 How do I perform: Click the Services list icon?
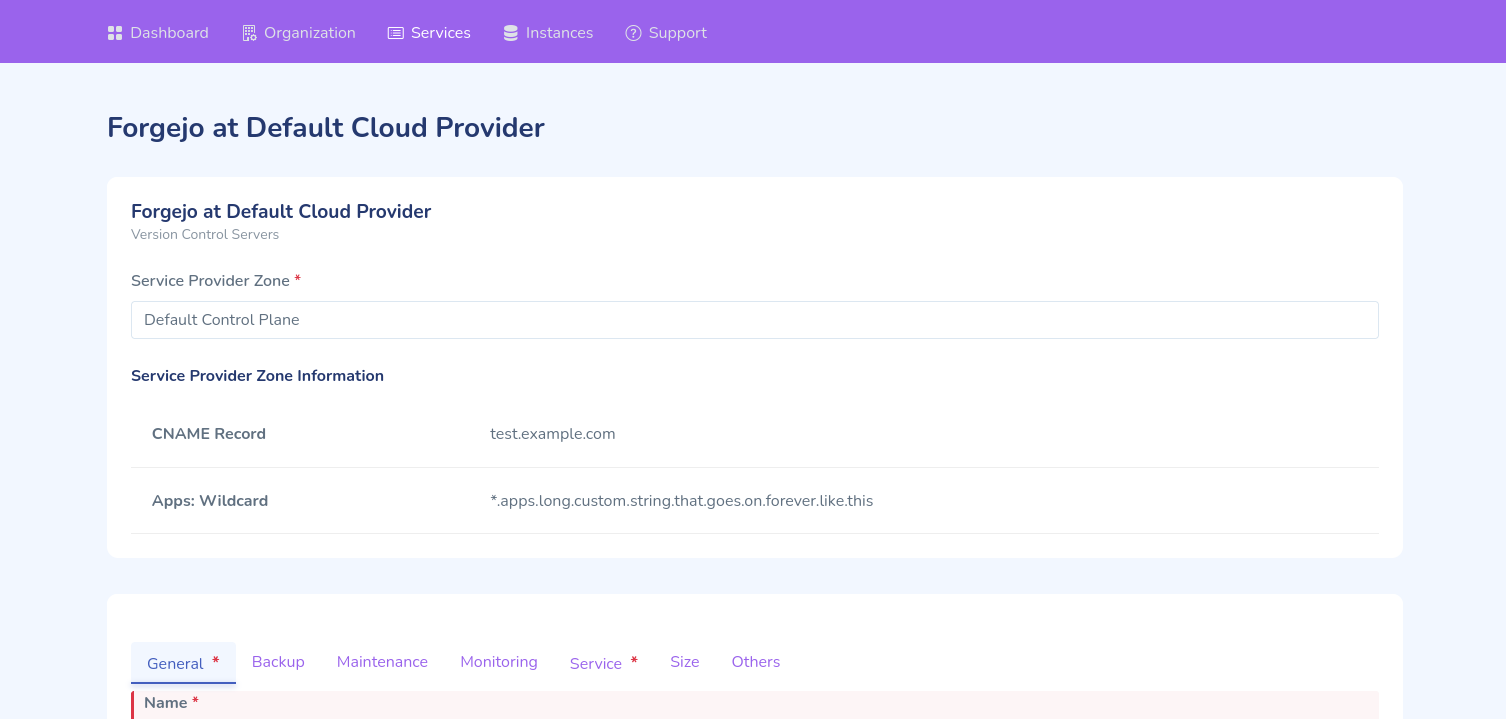[x=395, y=33]
